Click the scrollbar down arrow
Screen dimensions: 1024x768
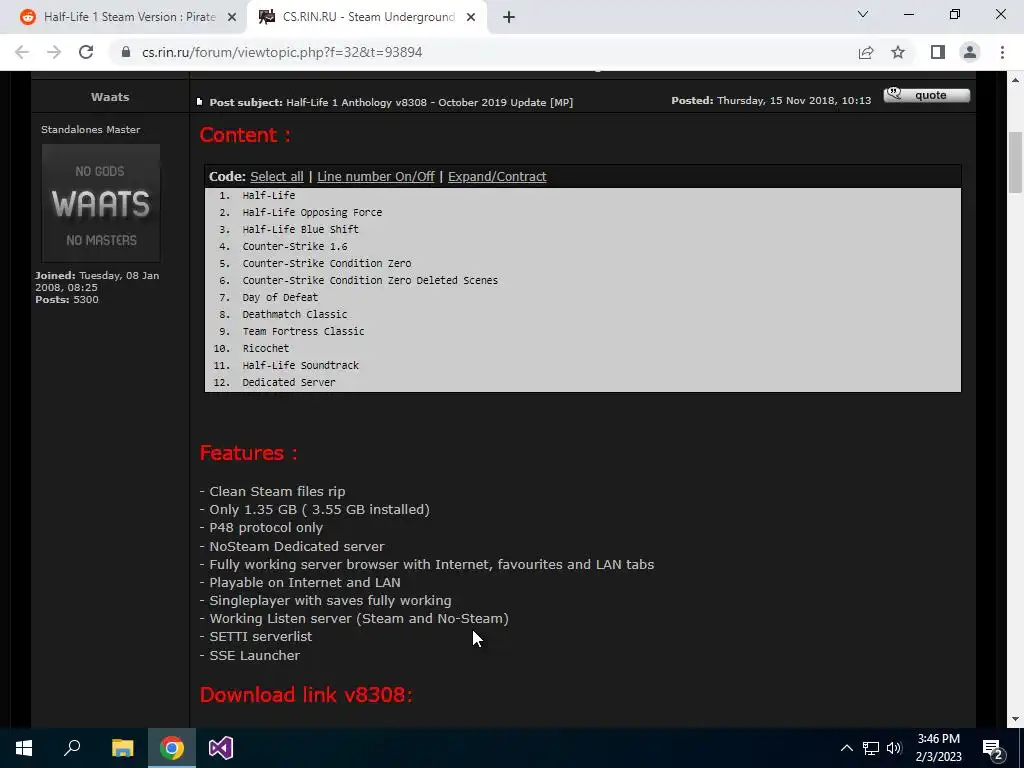tap(1015, 720)
